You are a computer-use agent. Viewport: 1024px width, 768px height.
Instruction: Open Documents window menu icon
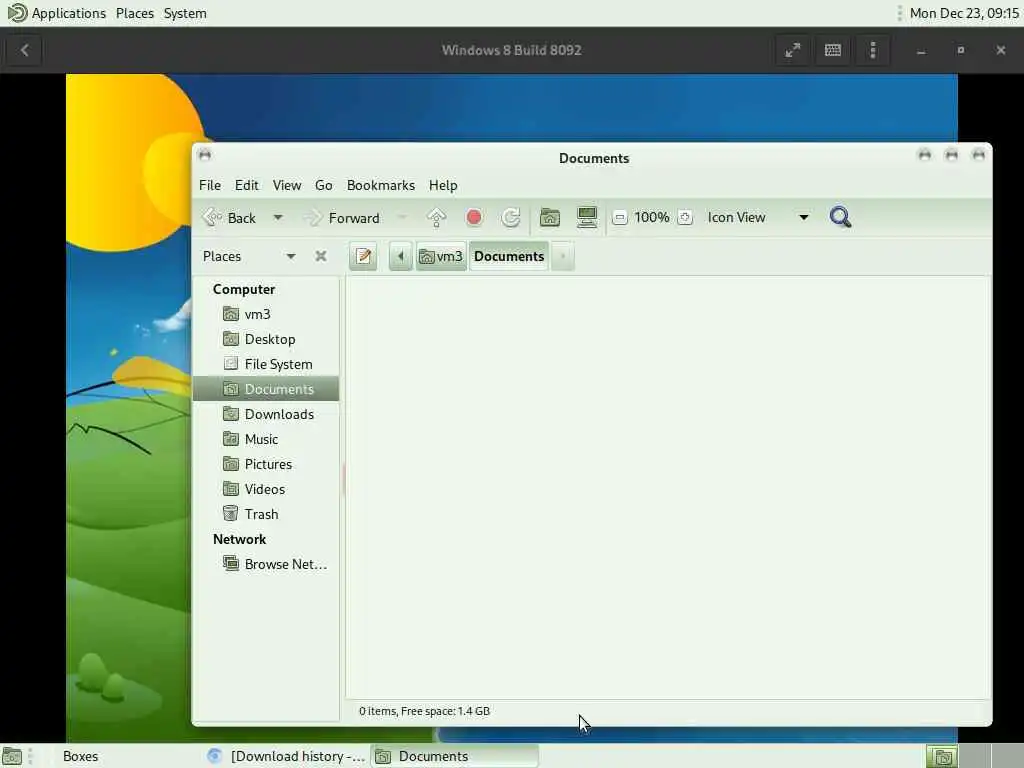tap(204, 155)
